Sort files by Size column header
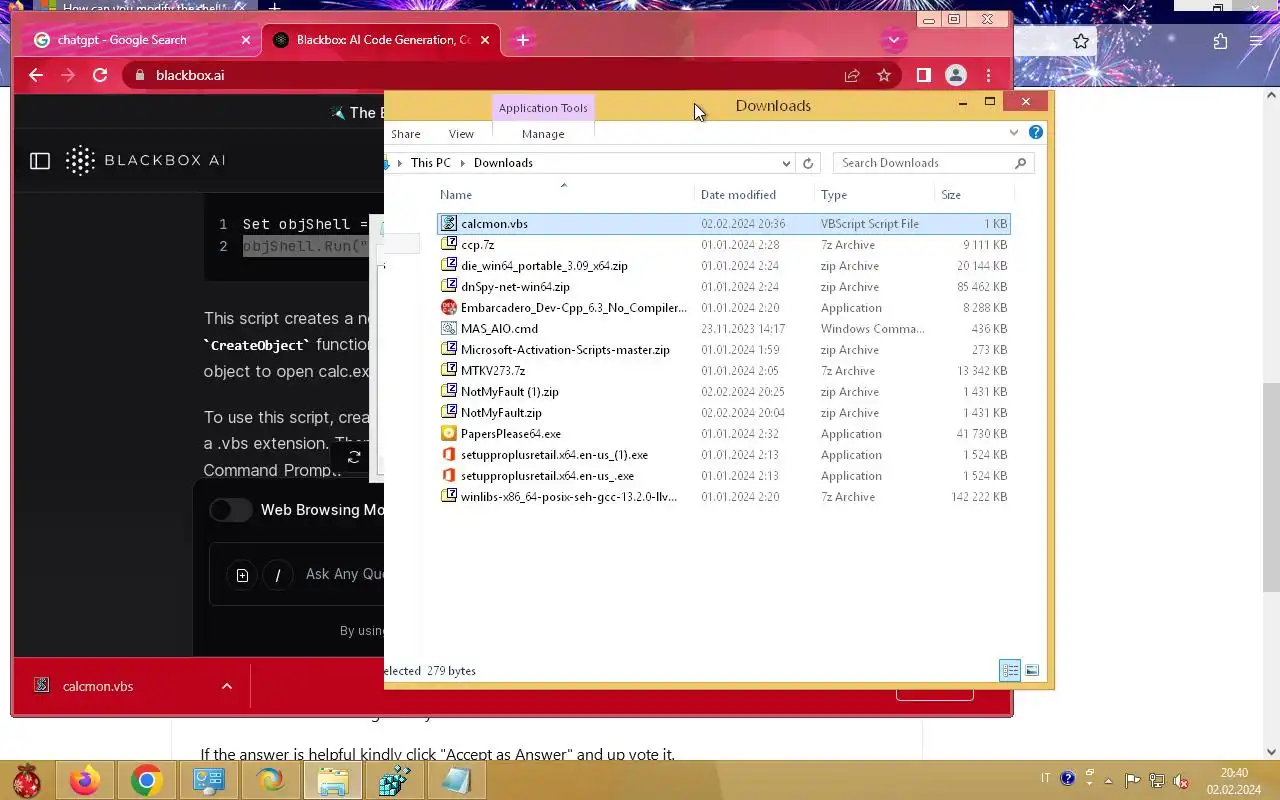 click(x=951, y=195)
